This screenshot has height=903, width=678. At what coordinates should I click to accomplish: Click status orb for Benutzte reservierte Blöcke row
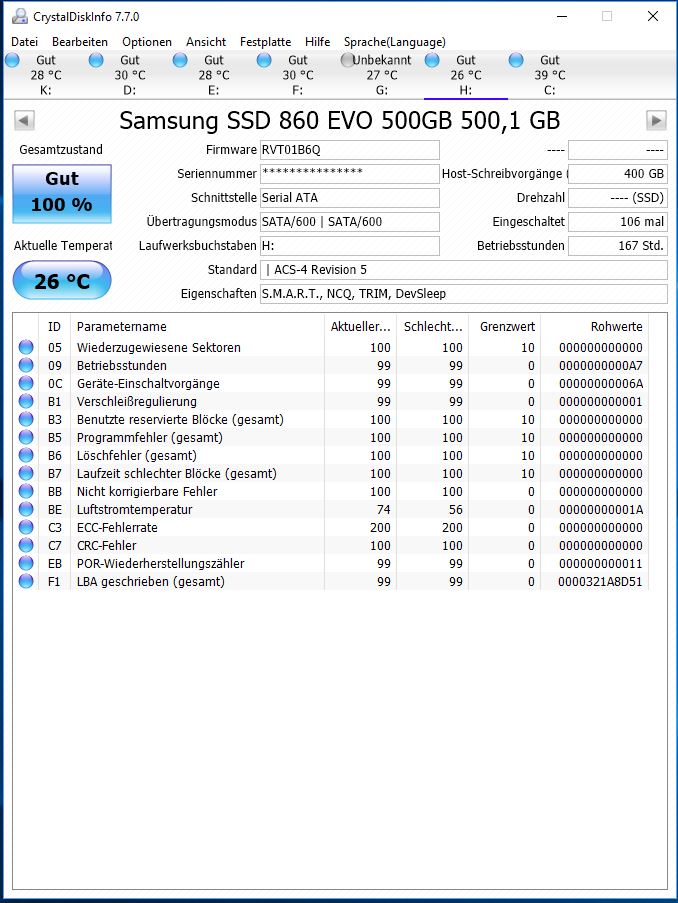pos(26,419)
